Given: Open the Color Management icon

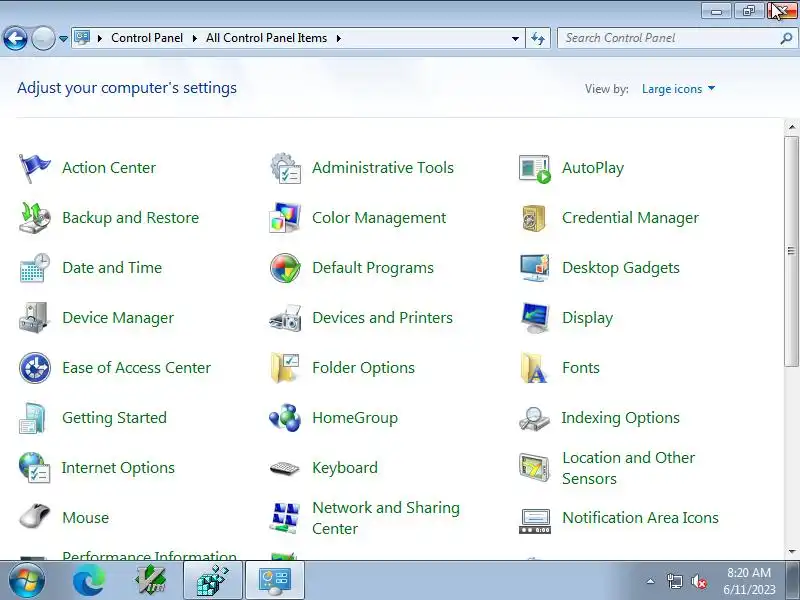Looking at the screenshot, I should click(x=285, y=218).
